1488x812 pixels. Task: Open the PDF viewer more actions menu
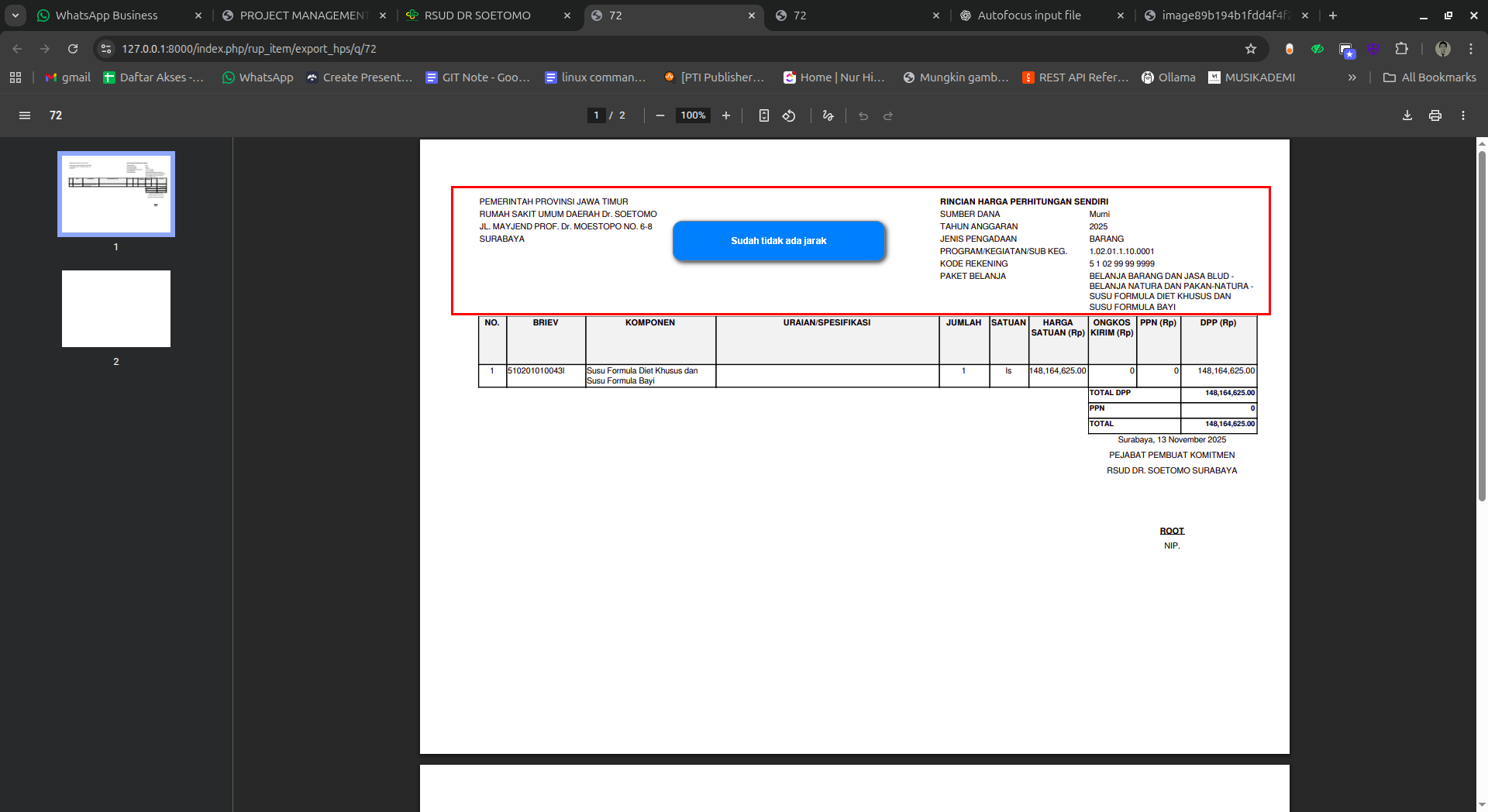[1463, 115]
